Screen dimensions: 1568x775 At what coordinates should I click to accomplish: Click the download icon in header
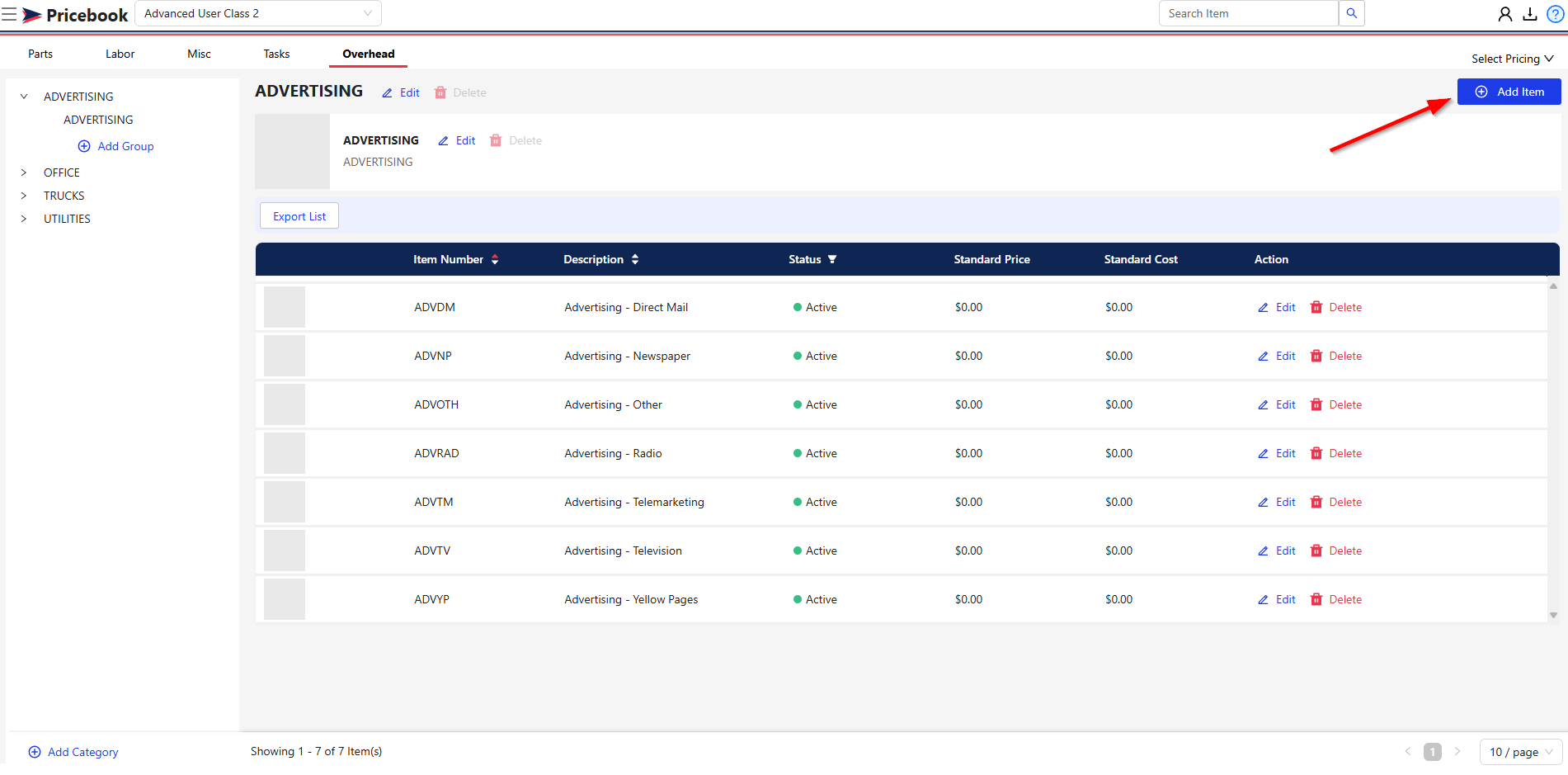(x=1530, y=14)
